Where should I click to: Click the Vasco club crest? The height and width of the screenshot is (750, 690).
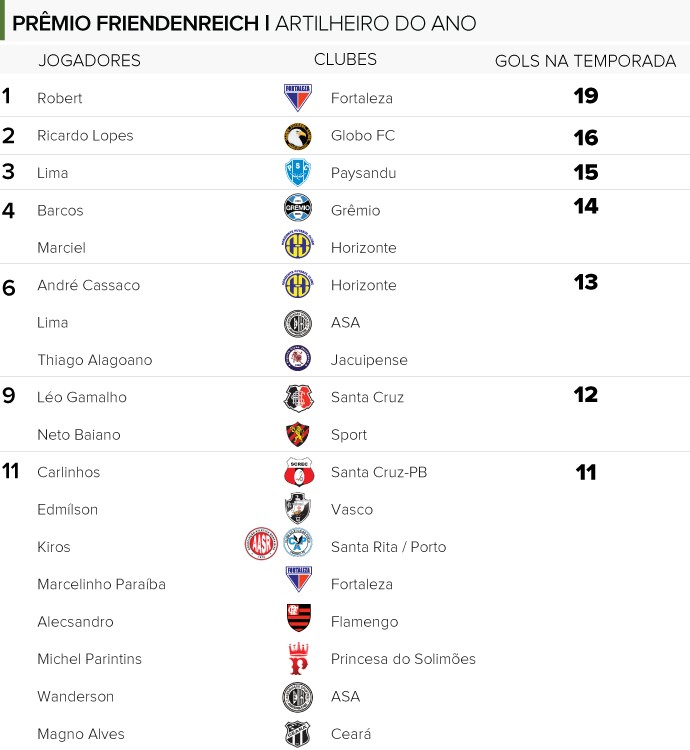(298, 508)
